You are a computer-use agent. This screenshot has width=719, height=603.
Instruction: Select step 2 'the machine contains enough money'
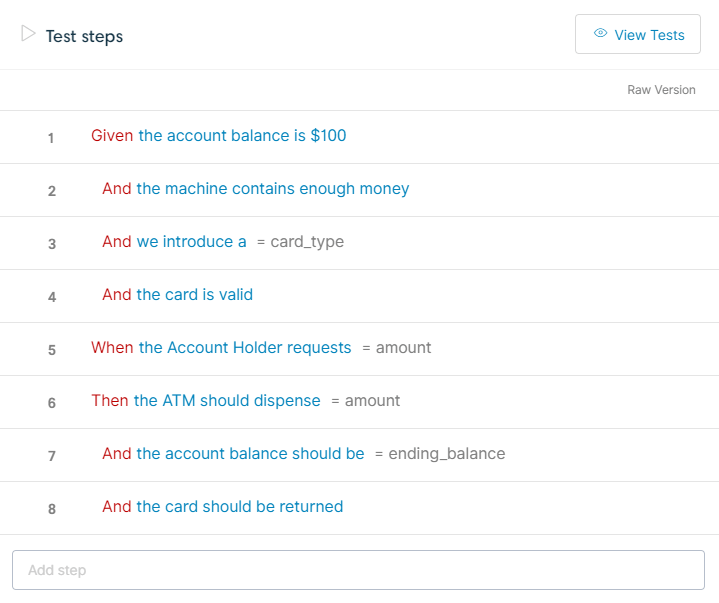272,188
